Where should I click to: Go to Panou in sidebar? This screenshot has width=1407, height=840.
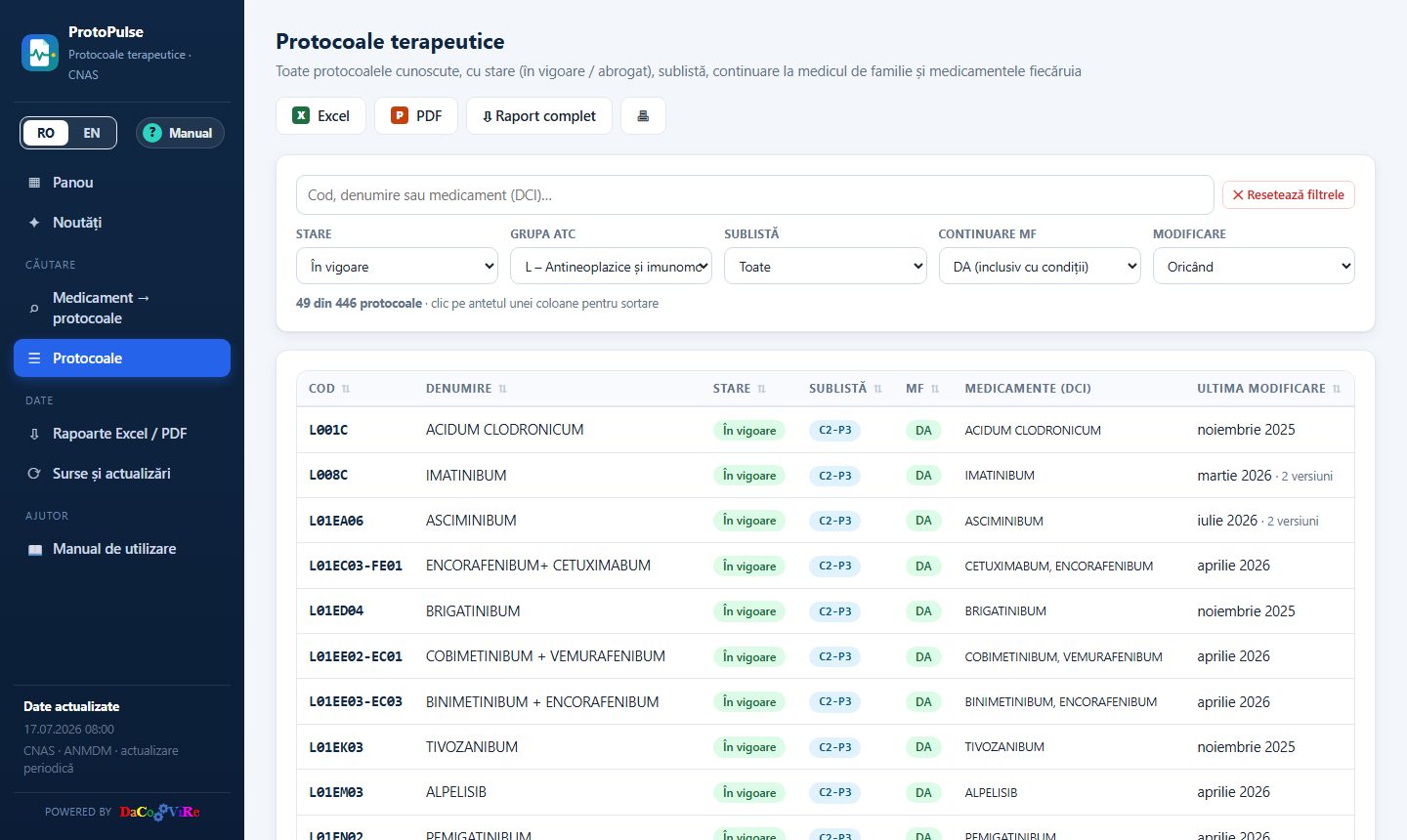[122, 183]
